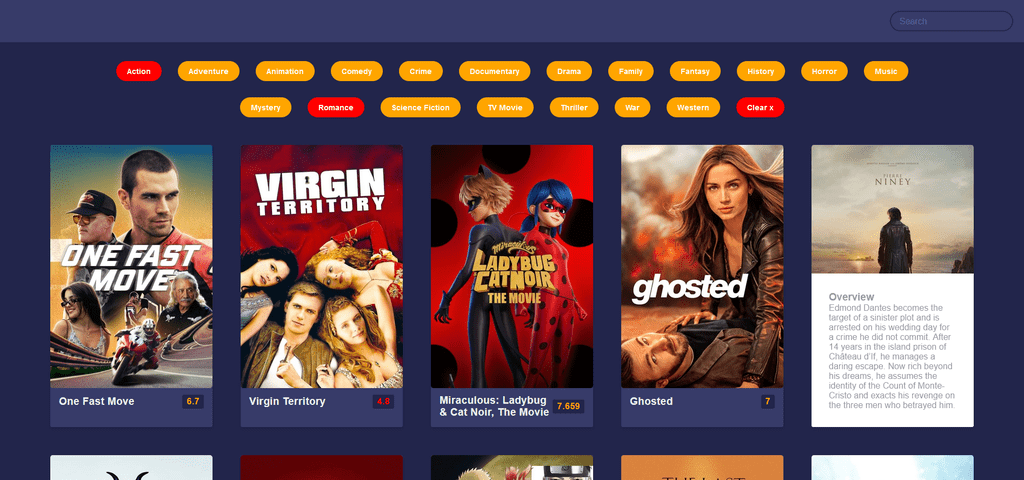This screenshot has width=1024, height=480.
Task: Focus the Search input field
Action: (x=951, y=21)
